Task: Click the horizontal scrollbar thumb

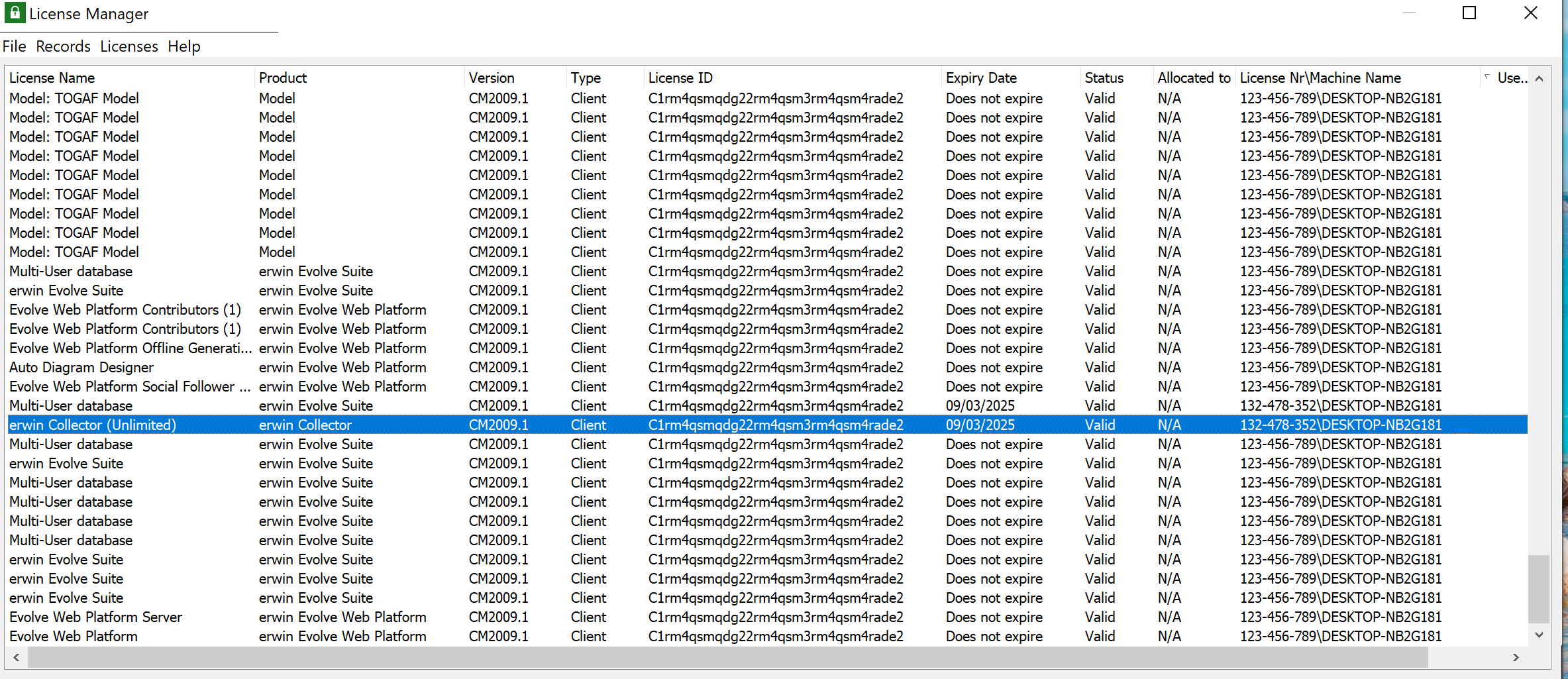Action: click(727, 657)
